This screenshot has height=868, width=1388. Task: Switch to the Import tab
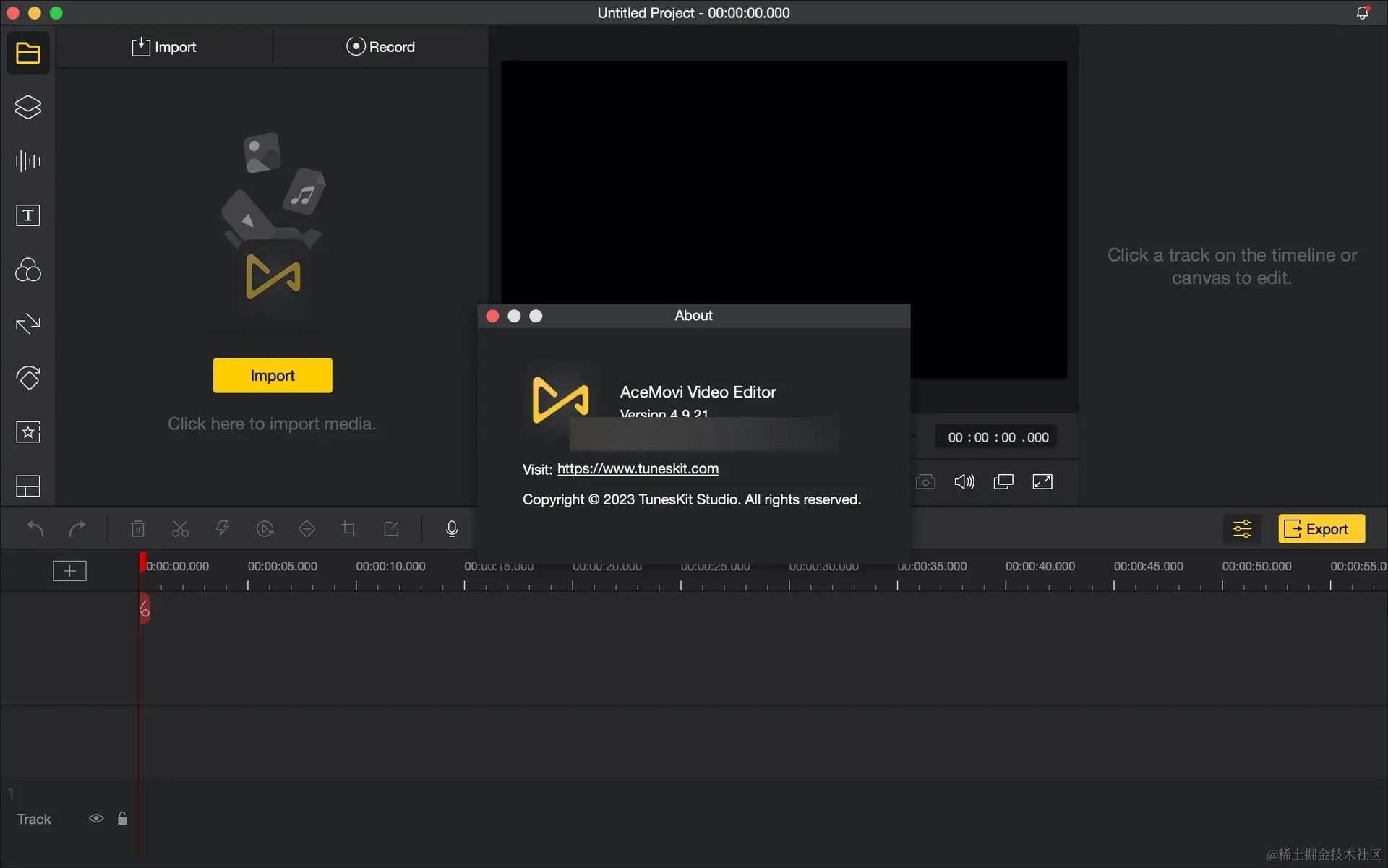(164, 47)
